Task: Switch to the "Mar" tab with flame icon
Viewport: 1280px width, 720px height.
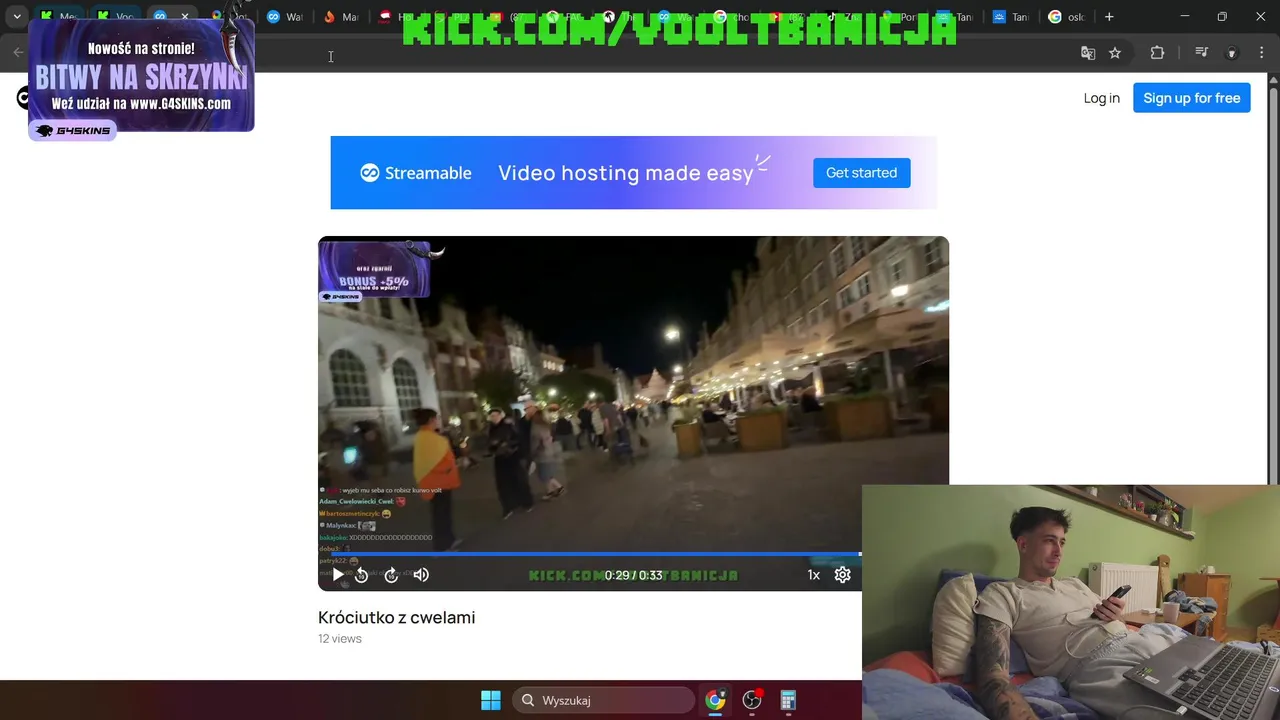Action: pos(342,17)
